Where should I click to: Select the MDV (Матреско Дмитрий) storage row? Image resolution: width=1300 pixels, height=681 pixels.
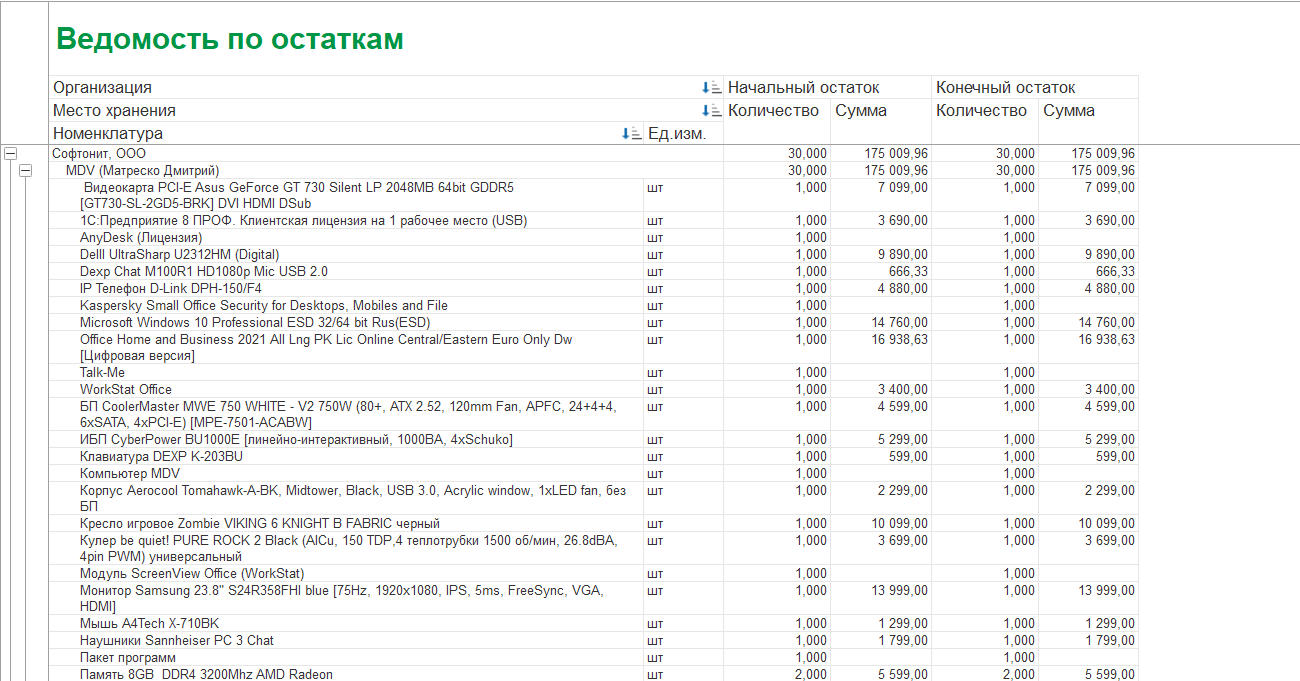click(142, 171)
